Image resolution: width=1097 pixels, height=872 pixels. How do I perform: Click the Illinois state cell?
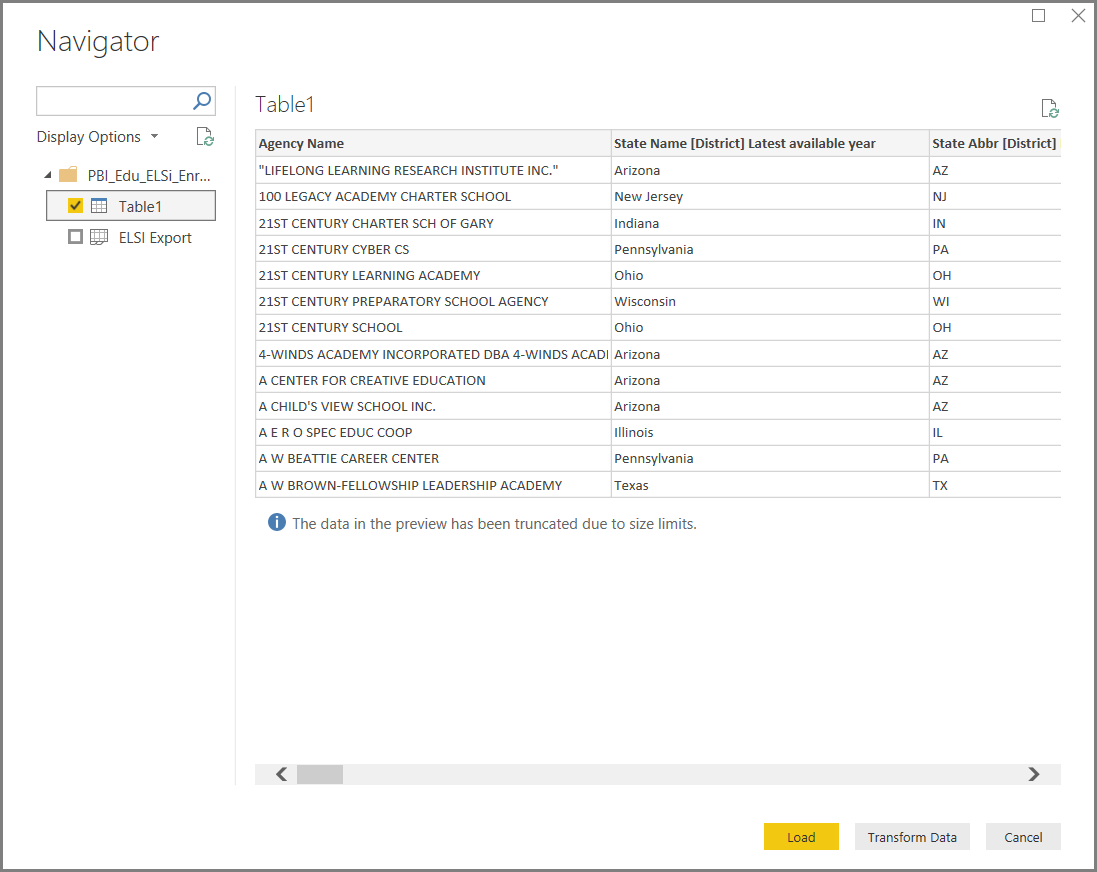coord(770,433)
